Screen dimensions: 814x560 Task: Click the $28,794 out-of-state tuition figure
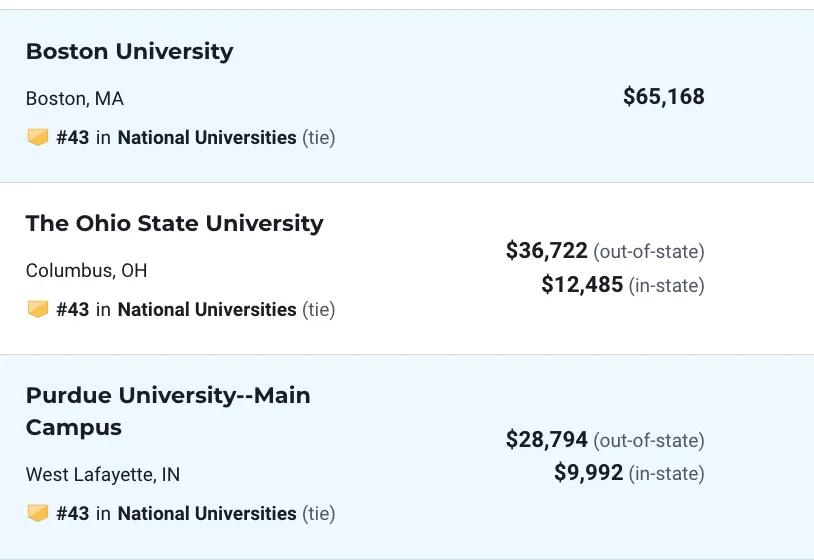pyautogui.click(x=546, y=440)
